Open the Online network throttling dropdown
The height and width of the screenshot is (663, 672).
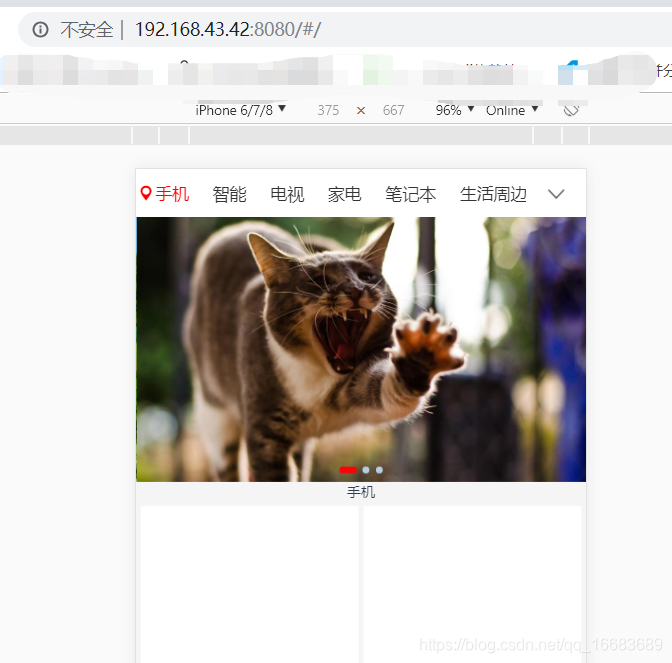tap(512, 110)
